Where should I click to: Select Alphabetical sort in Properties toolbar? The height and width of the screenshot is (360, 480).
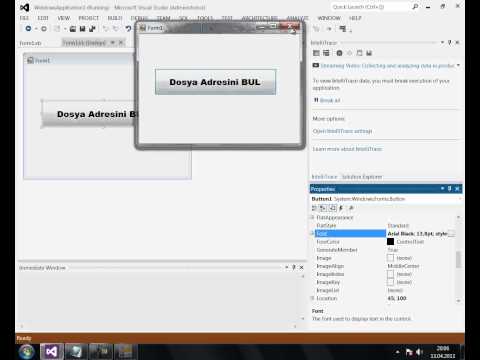pyautogui.click(x=323, y=208)
